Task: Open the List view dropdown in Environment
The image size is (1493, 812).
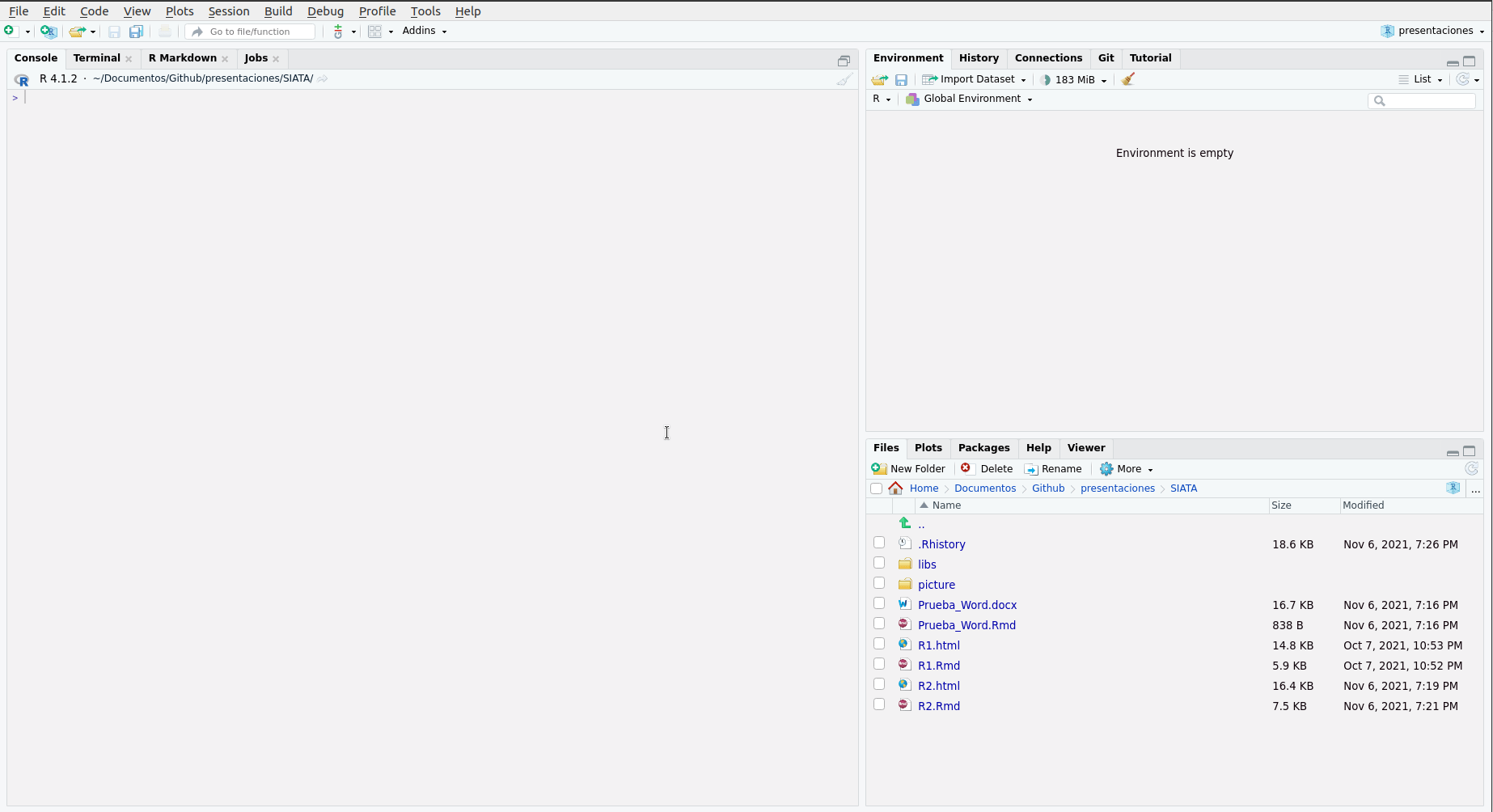Action: (1421, 79)
